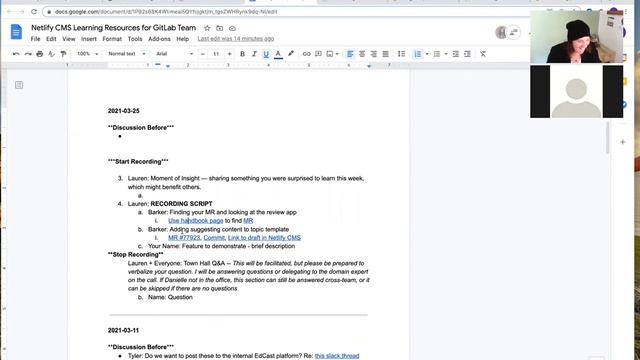The image size is (640, 360).
Task: Open the last edit history link
Action: pos(236,39)
